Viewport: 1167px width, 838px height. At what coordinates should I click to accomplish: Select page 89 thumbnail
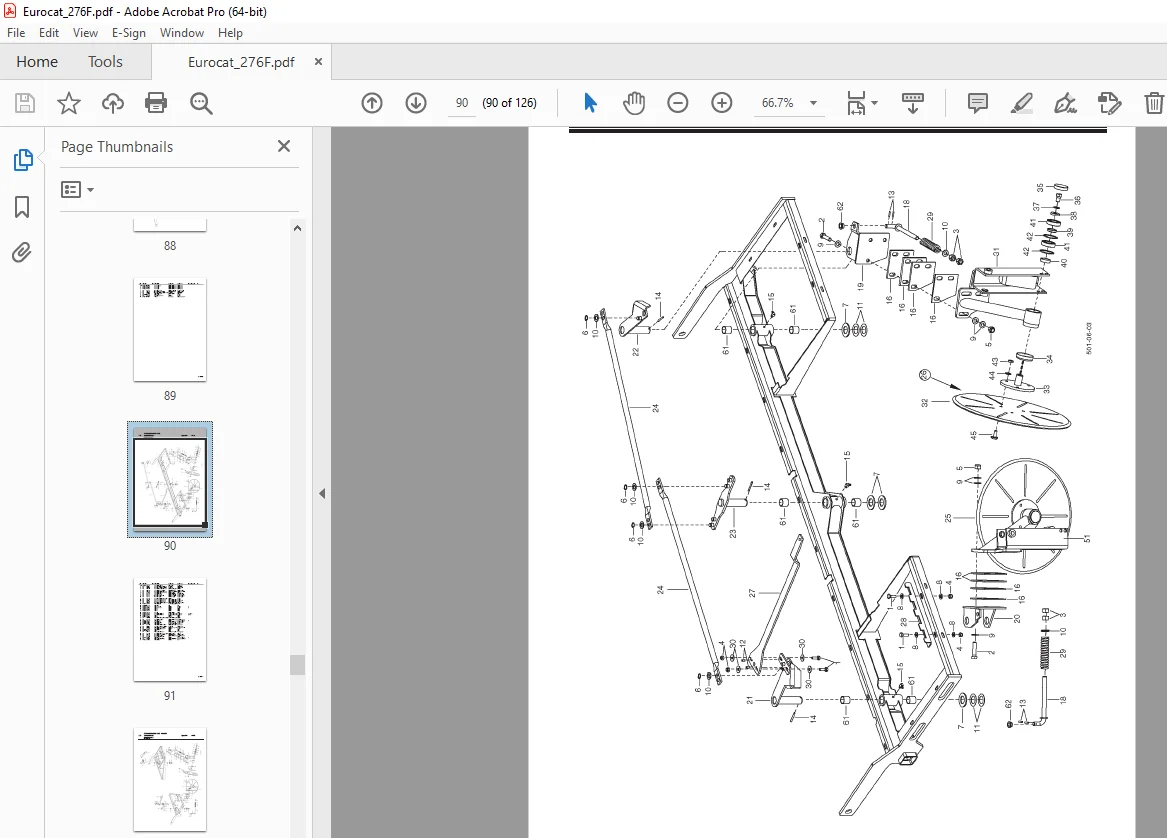click(170, 330)
